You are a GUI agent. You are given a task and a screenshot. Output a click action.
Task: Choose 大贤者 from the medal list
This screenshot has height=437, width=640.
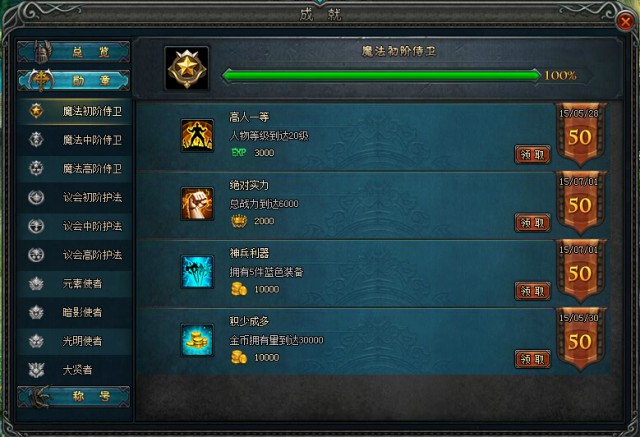76,370
